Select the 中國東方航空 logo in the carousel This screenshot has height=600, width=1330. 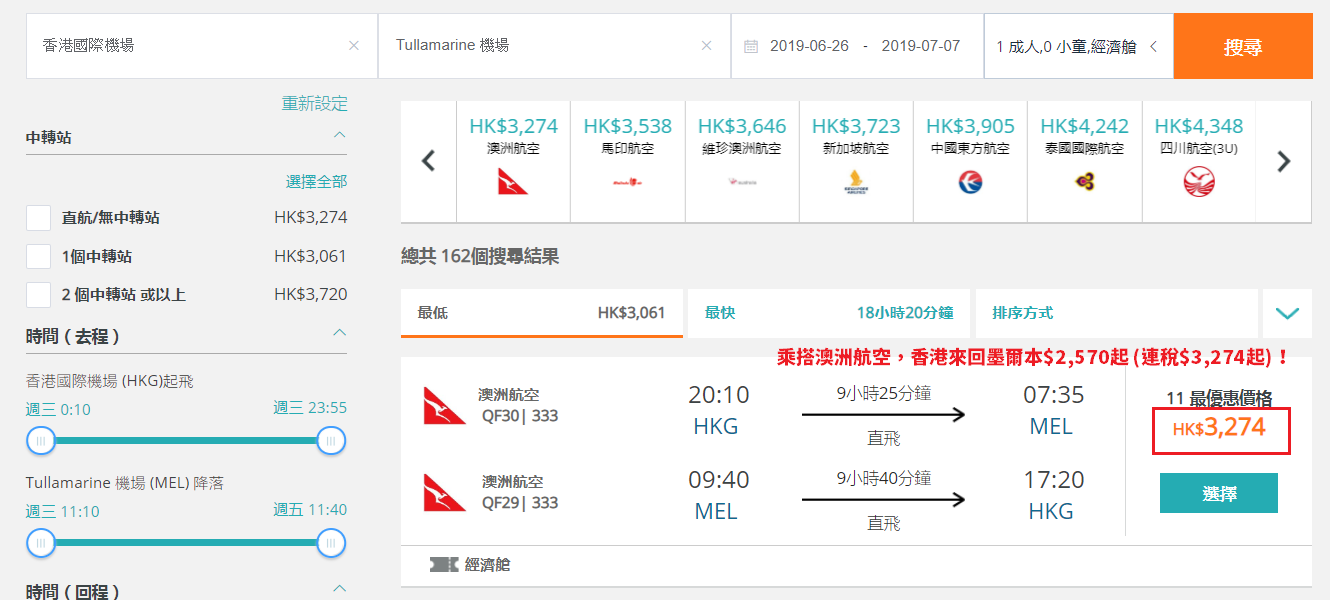[x=970, y=182]
